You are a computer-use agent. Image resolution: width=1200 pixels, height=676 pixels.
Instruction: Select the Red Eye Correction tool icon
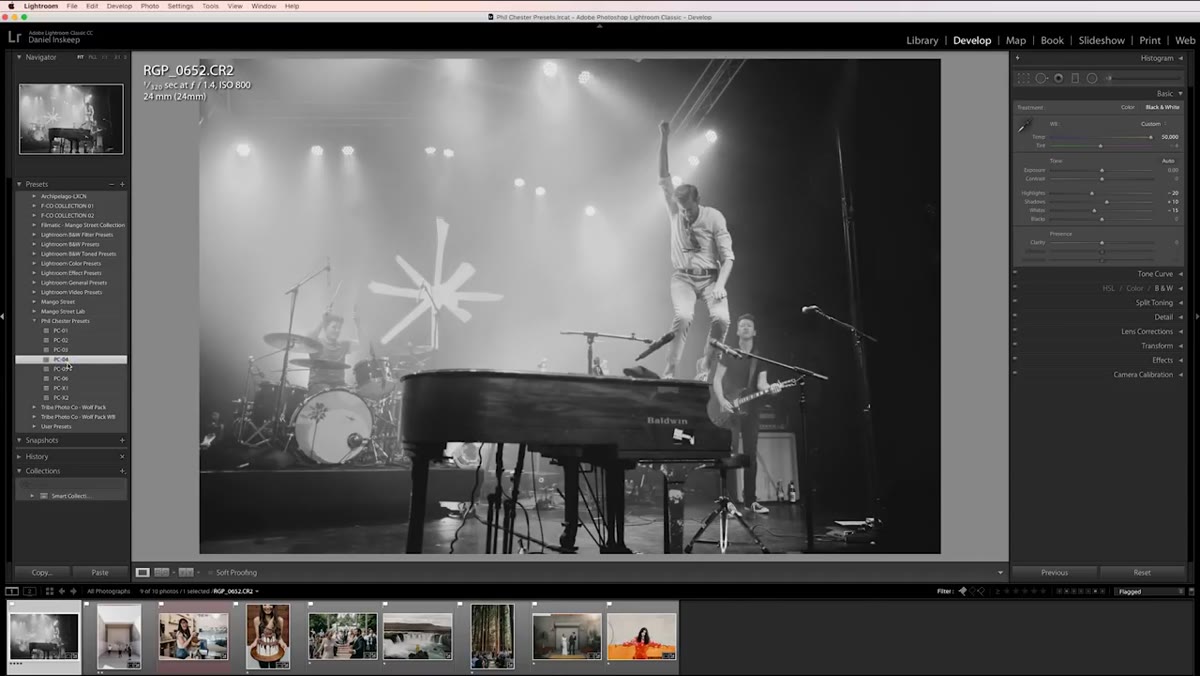click(1058, 78)
